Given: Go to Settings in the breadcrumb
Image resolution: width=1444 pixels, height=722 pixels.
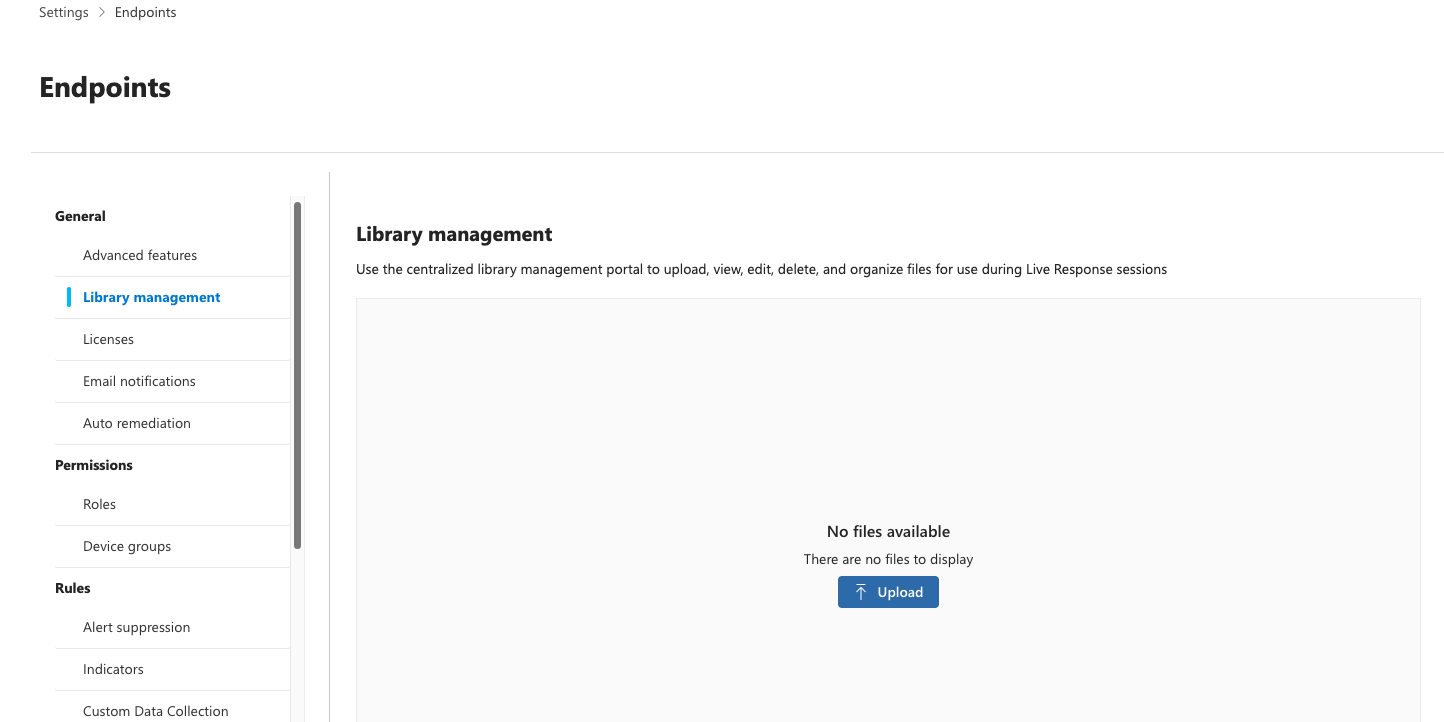Looking at the screenshot, I should 64,12.
